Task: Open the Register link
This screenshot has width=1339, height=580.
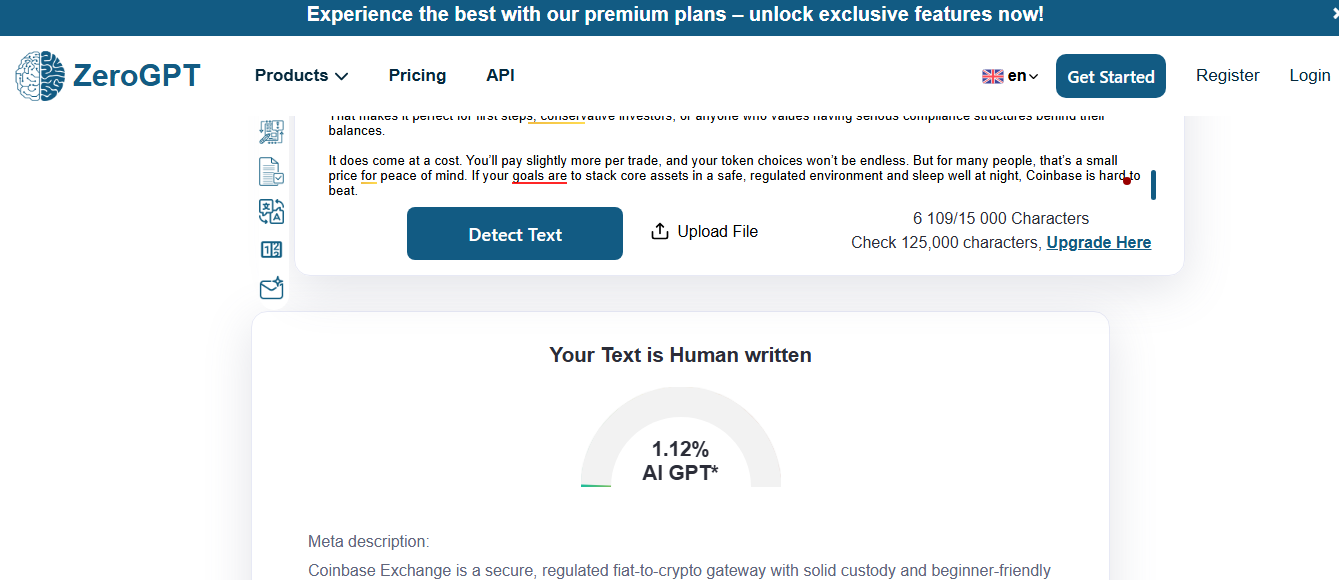Action: click(1227, 76)
